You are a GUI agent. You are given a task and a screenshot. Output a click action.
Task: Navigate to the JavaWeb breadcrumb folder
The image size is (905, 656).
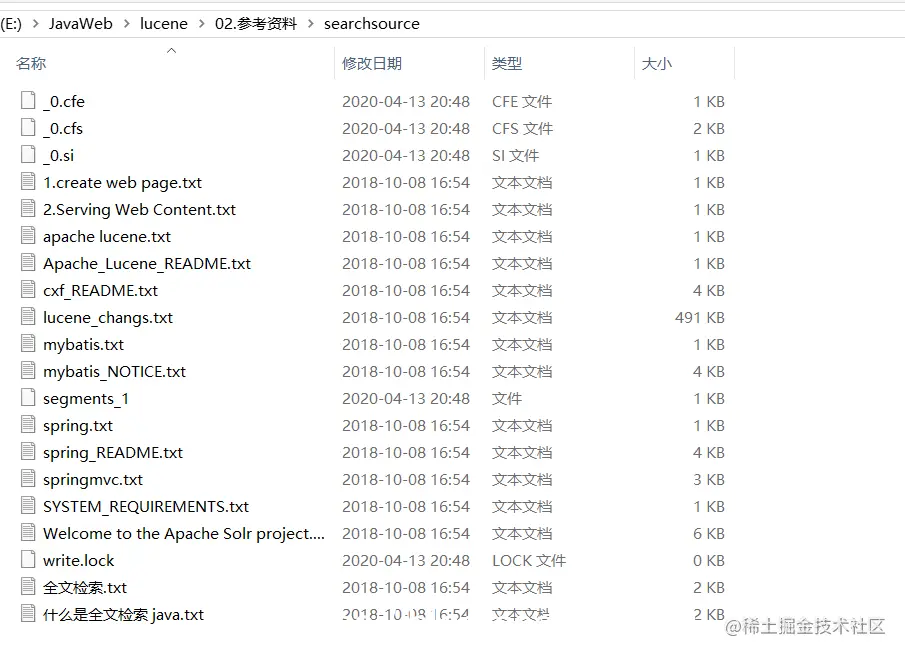coord(80,23)
